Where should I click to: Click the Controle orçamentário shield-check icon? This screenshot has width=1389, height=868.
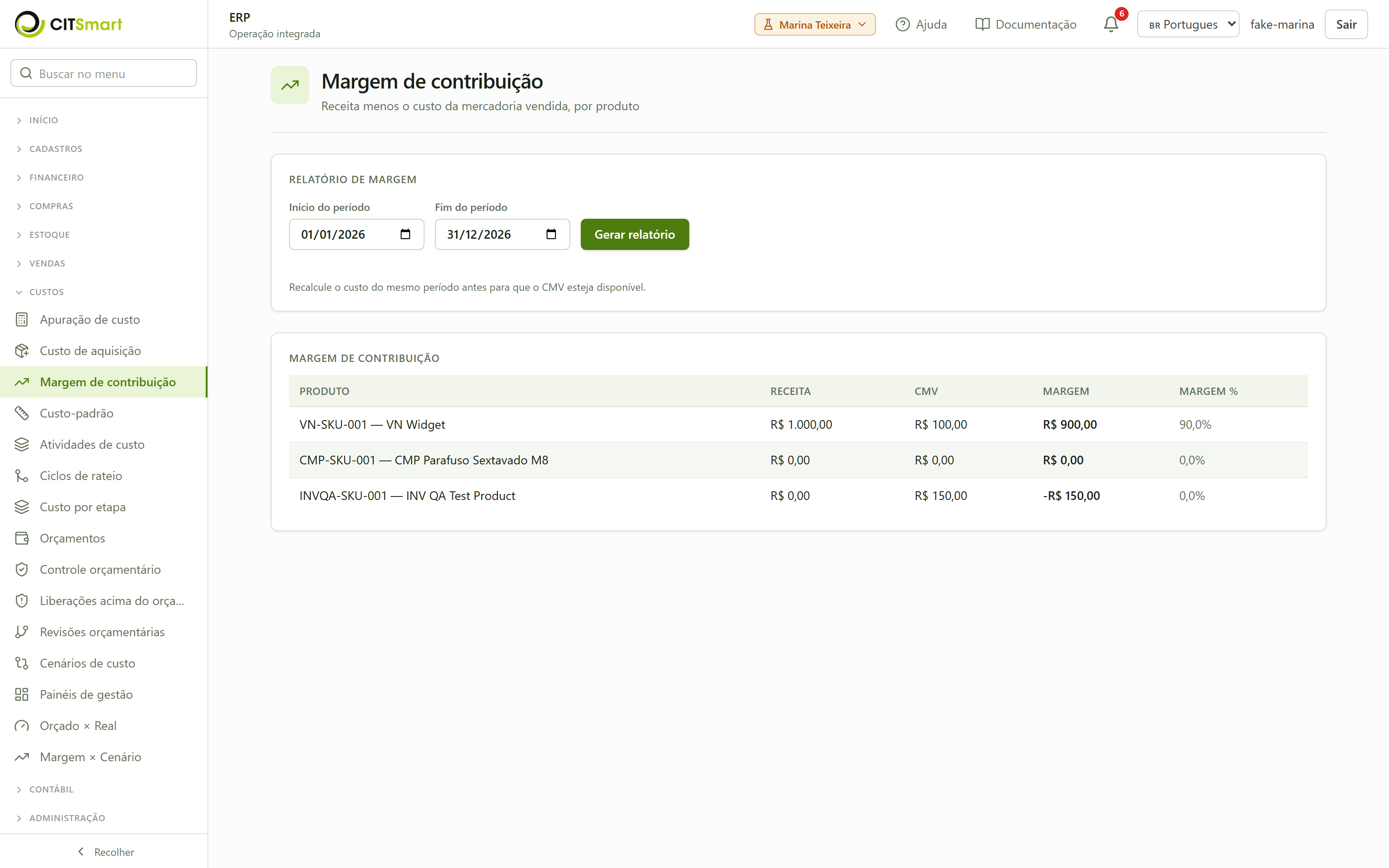pyautogui.click(x=22, y=569)
